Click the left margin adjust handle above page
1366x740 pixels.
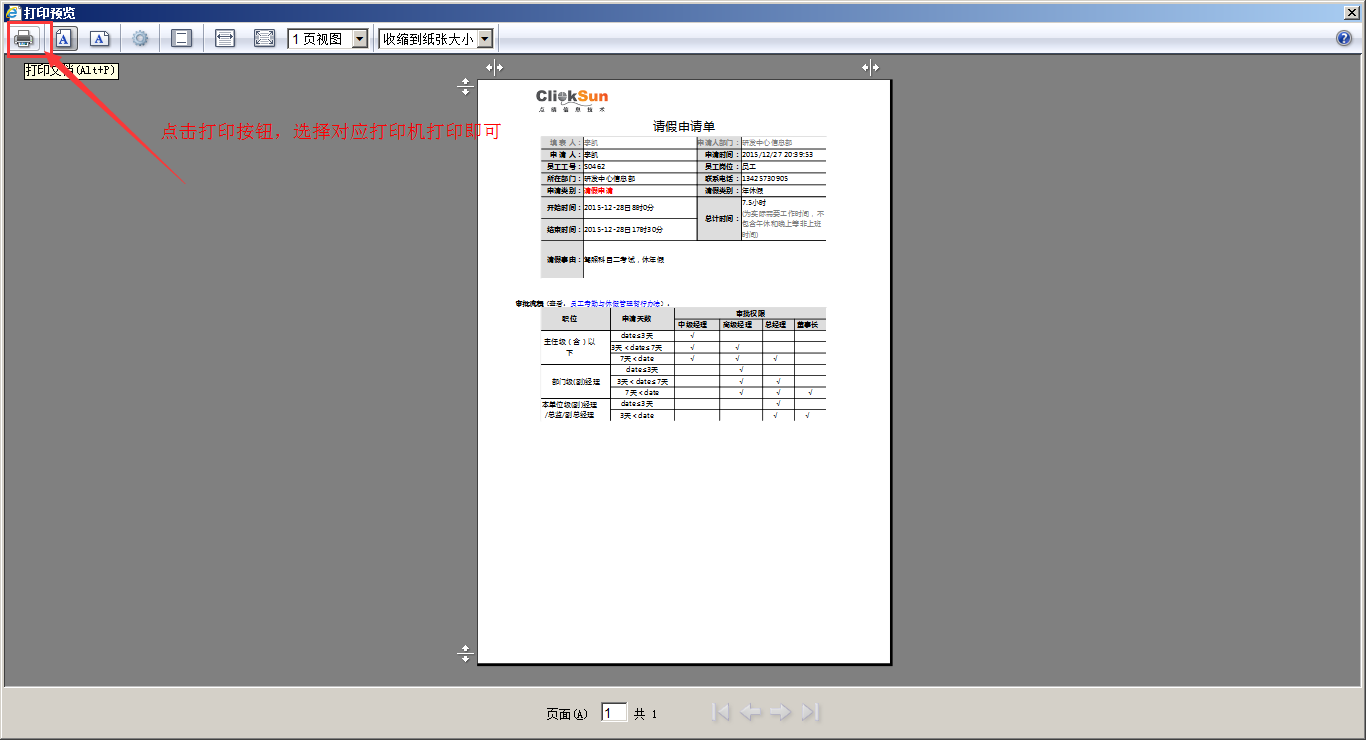click(494, 67)
